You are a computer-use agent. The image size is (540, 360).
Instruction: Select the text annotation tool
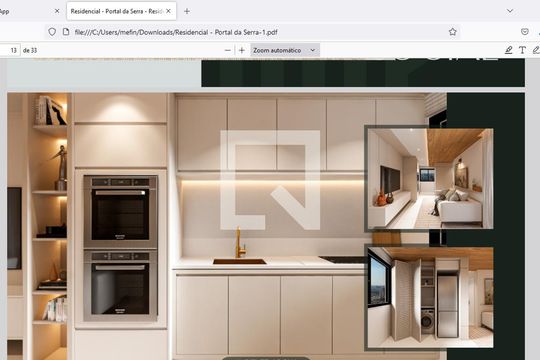pos(522,50)
